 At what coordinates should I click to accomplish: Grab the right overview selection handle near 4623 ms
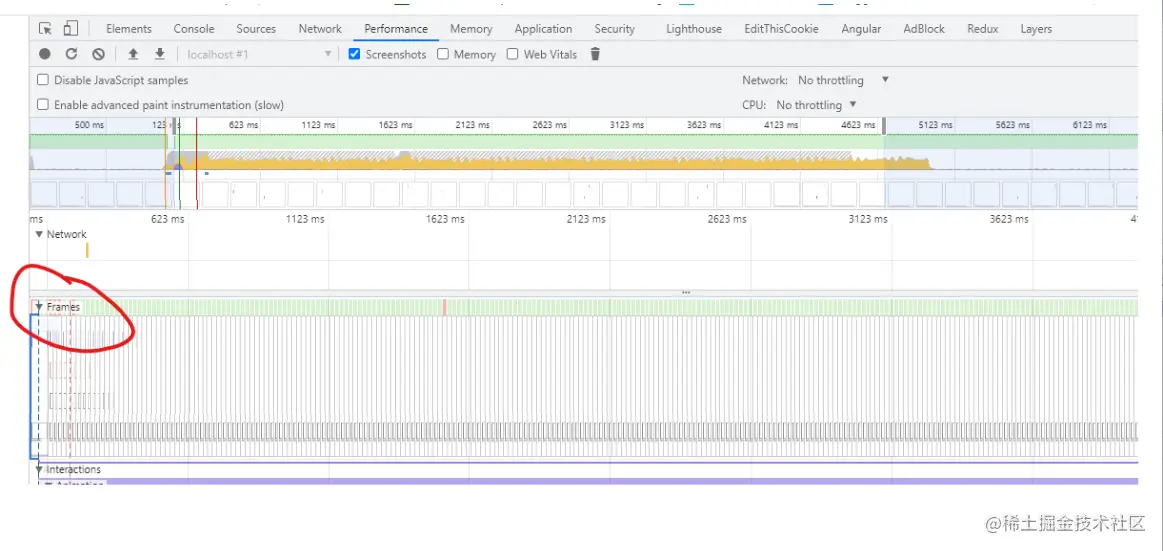[x=883, y=126]
